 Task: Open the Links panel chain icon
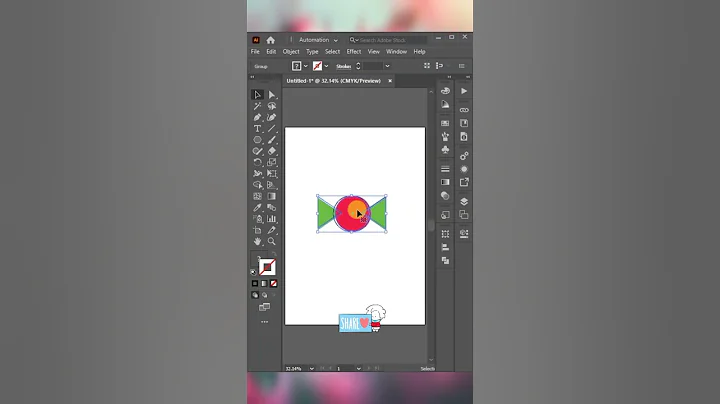[464, 110]
